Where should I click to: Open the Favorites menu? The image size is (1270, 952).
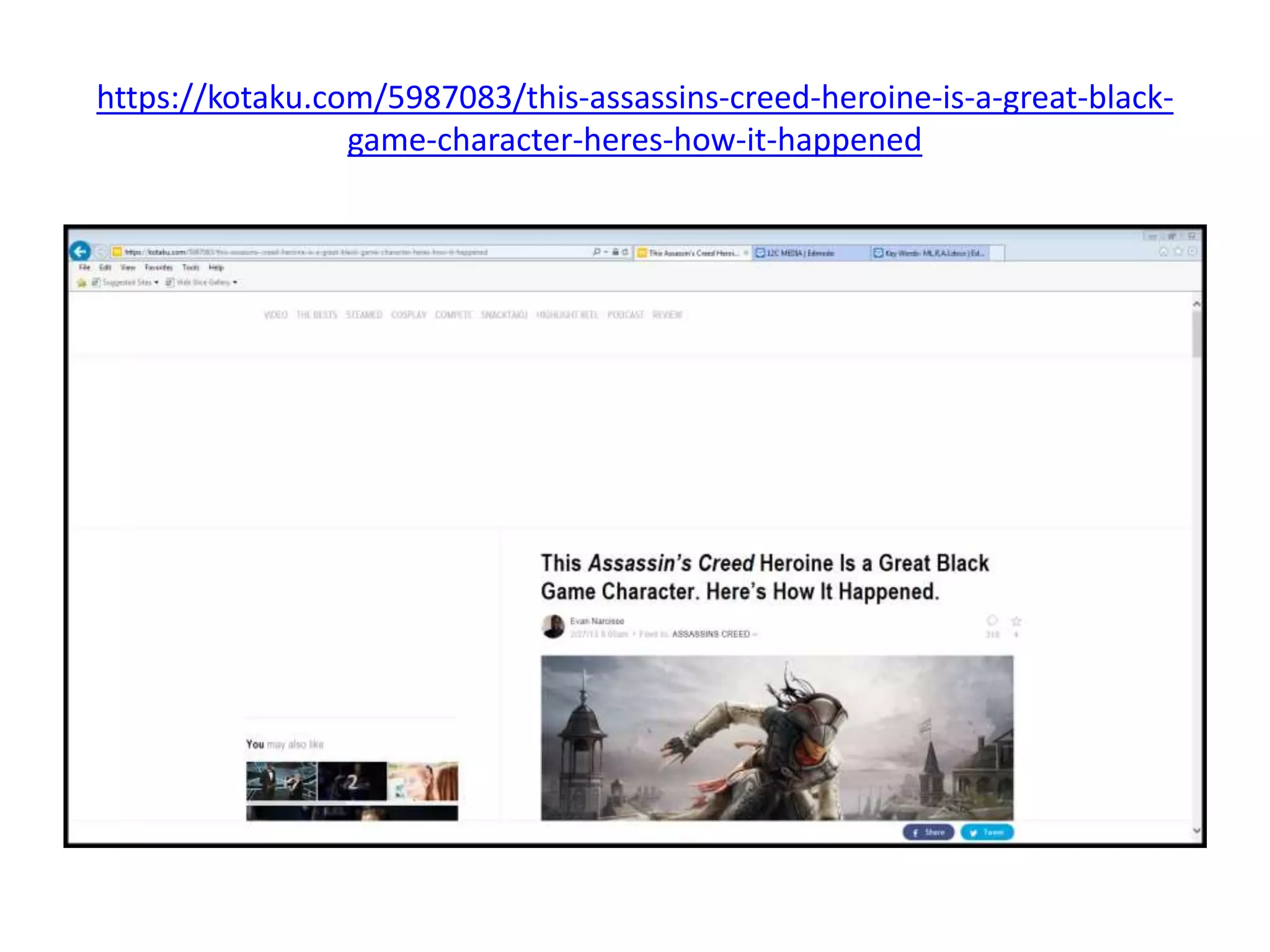click(x=159, y=267)
